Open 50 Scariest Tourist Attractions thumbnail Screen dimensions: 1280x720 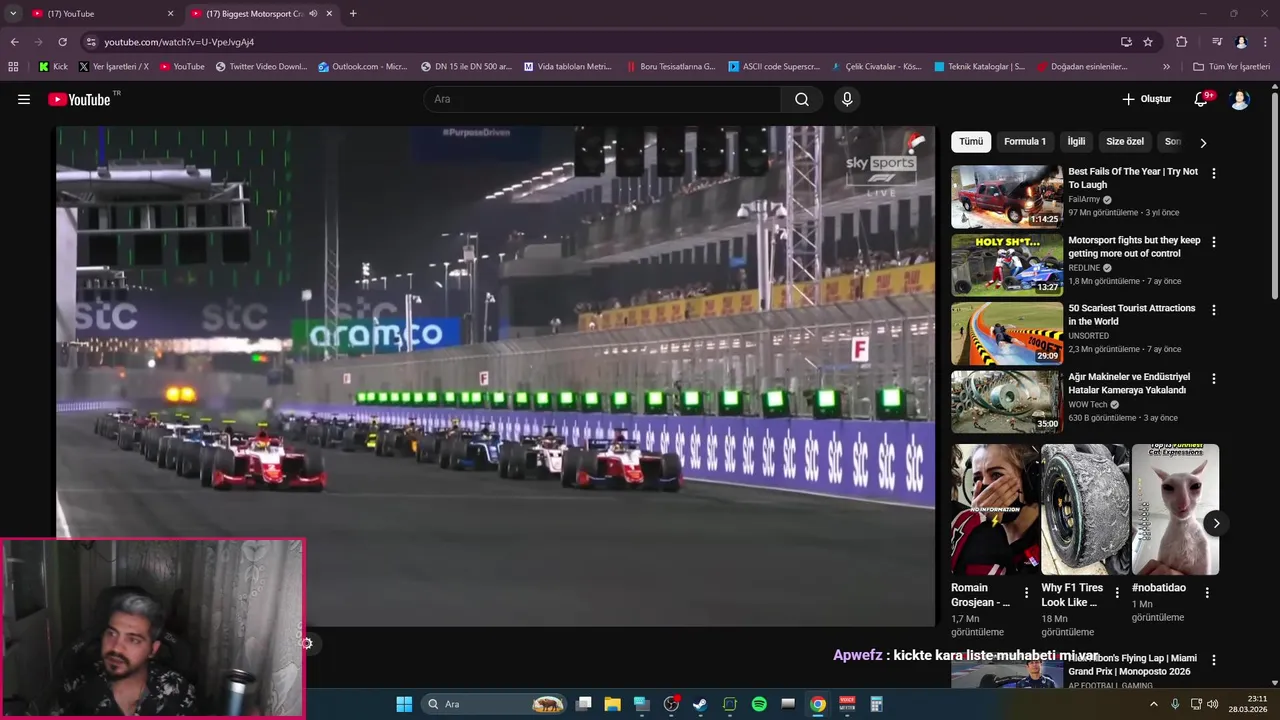tap(1007, 334)
